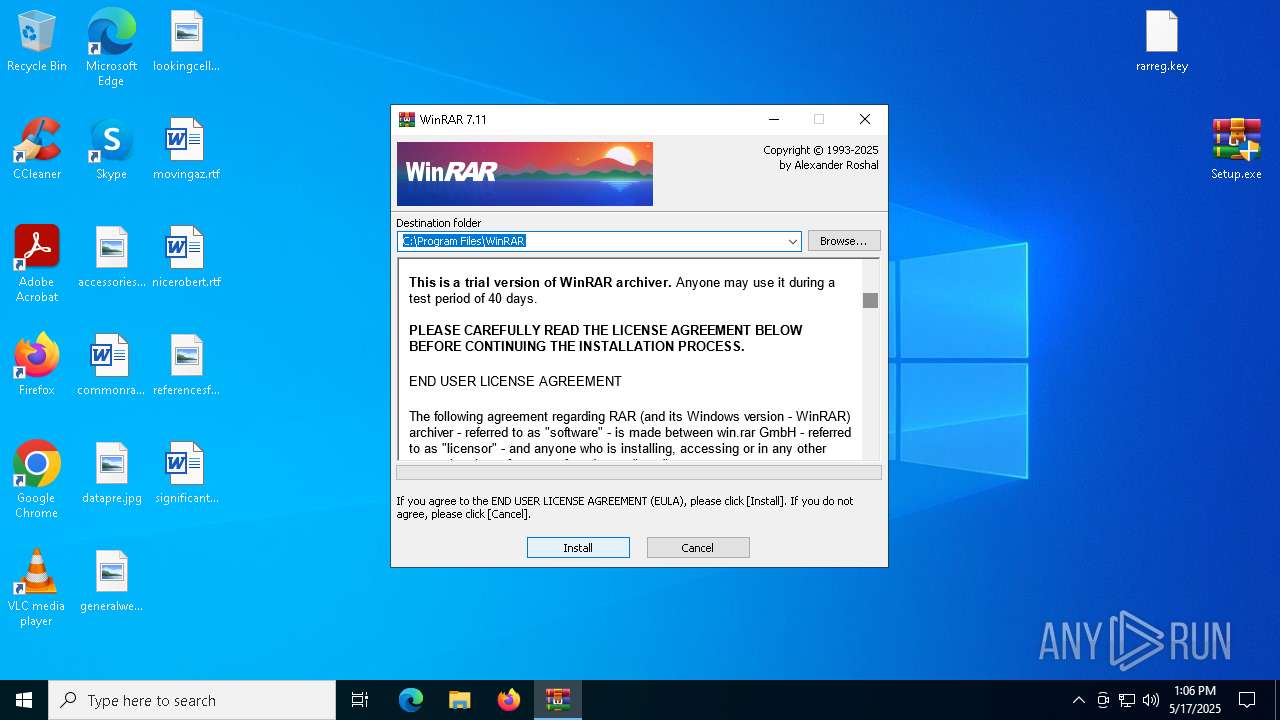Open the Microsoft Edge desktop shortcut
This screenshot has width=1280, height=720.
pyautogui.click(x=111, y=48)
